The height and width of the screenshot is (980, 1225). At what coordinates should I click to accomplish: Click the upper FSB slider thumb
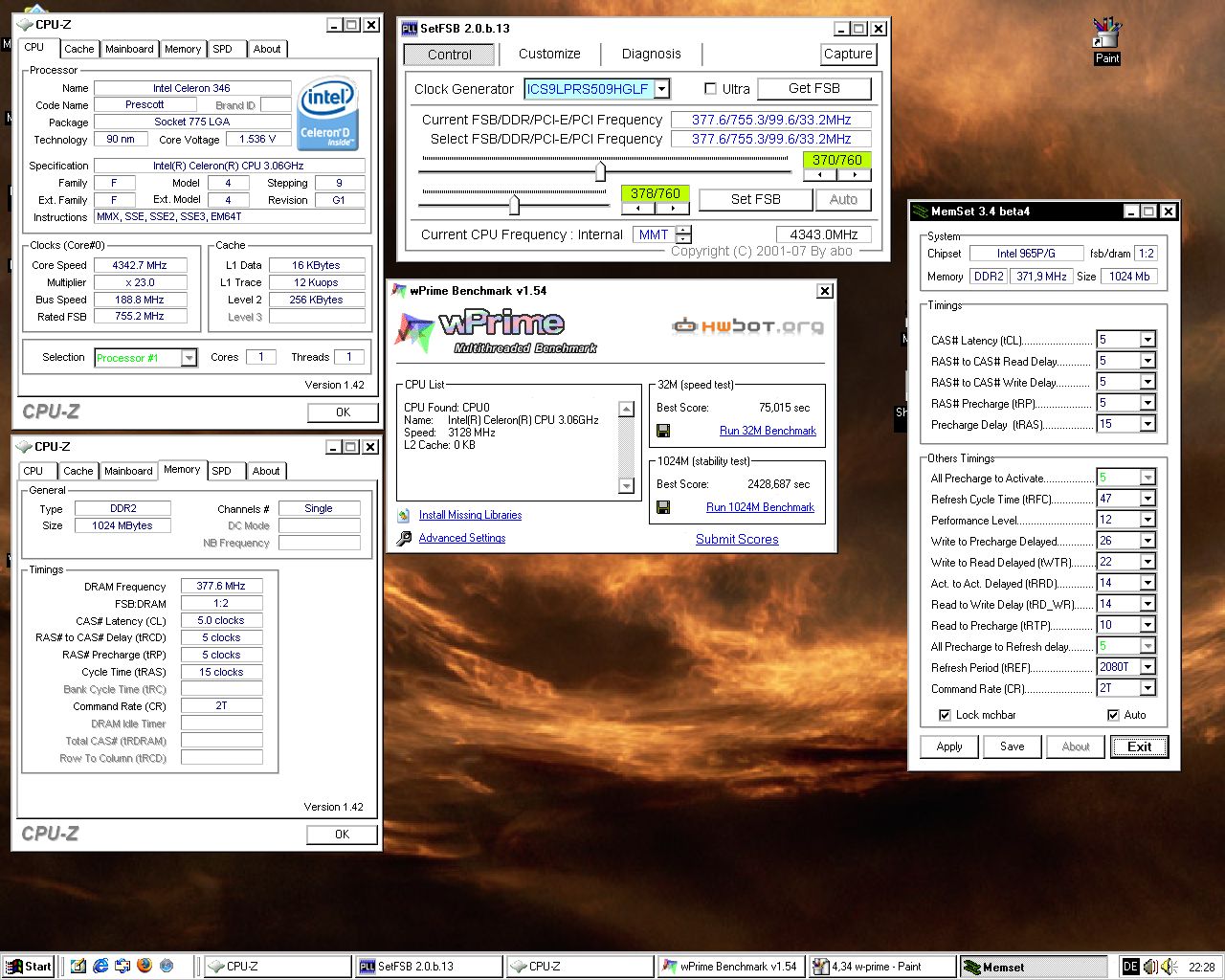[x=600, y=171]
